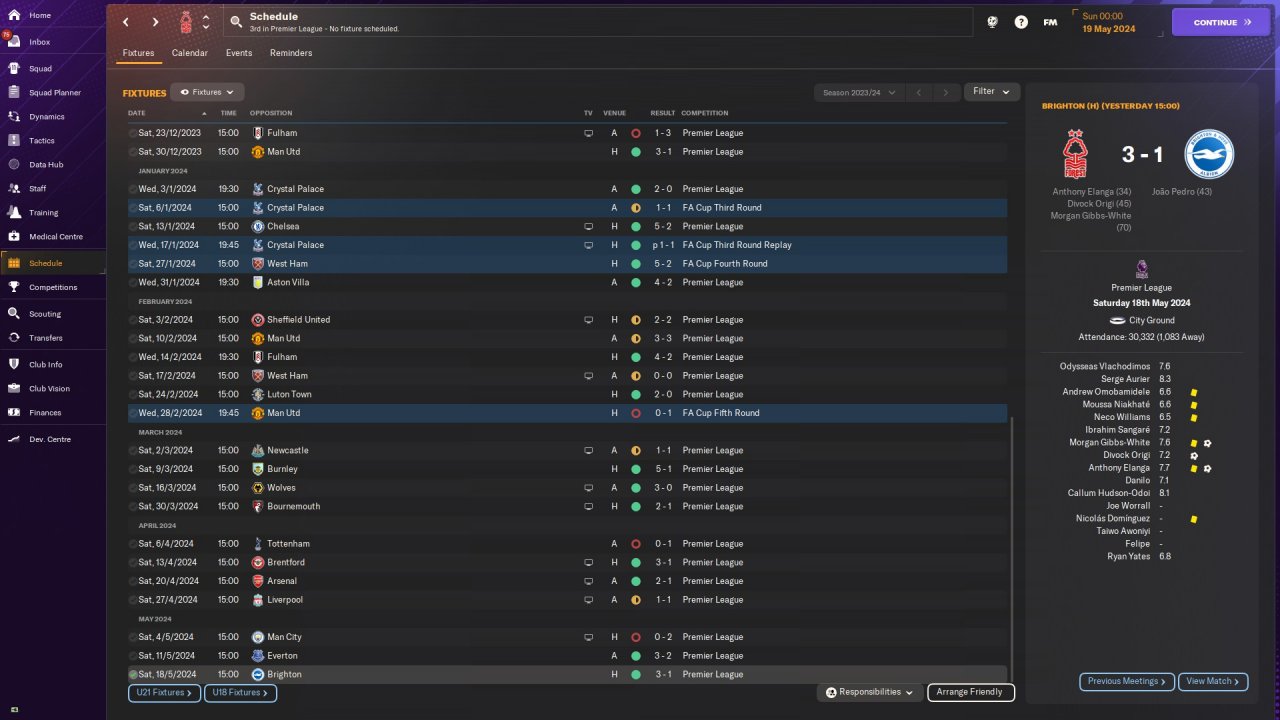This screenshot has height=720, width=1280.
Task: Switch to the Events tab
Action: (239, 53)
